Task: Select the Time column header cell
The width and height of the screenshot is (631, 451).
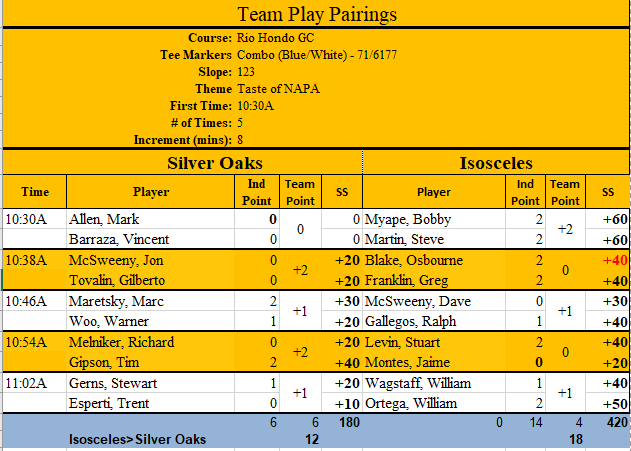Action: pyautogui.click(x=34, y=192)
